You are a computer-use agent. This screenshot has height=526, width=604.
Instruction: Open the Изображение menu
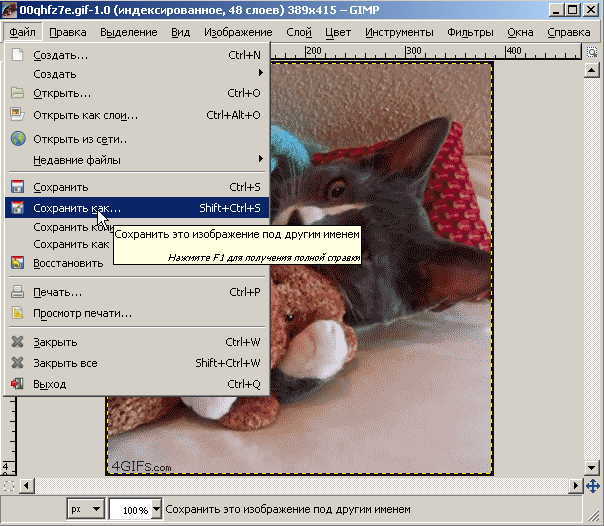tap(238, 32)
